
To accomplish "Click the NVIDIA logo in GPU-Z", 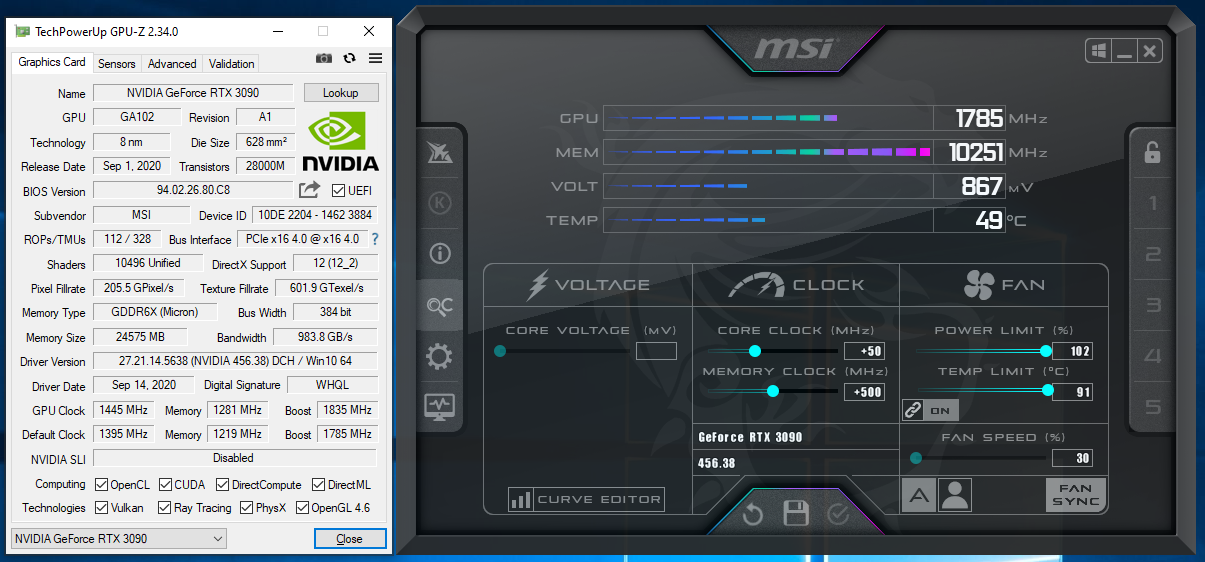I will point(340,141).
